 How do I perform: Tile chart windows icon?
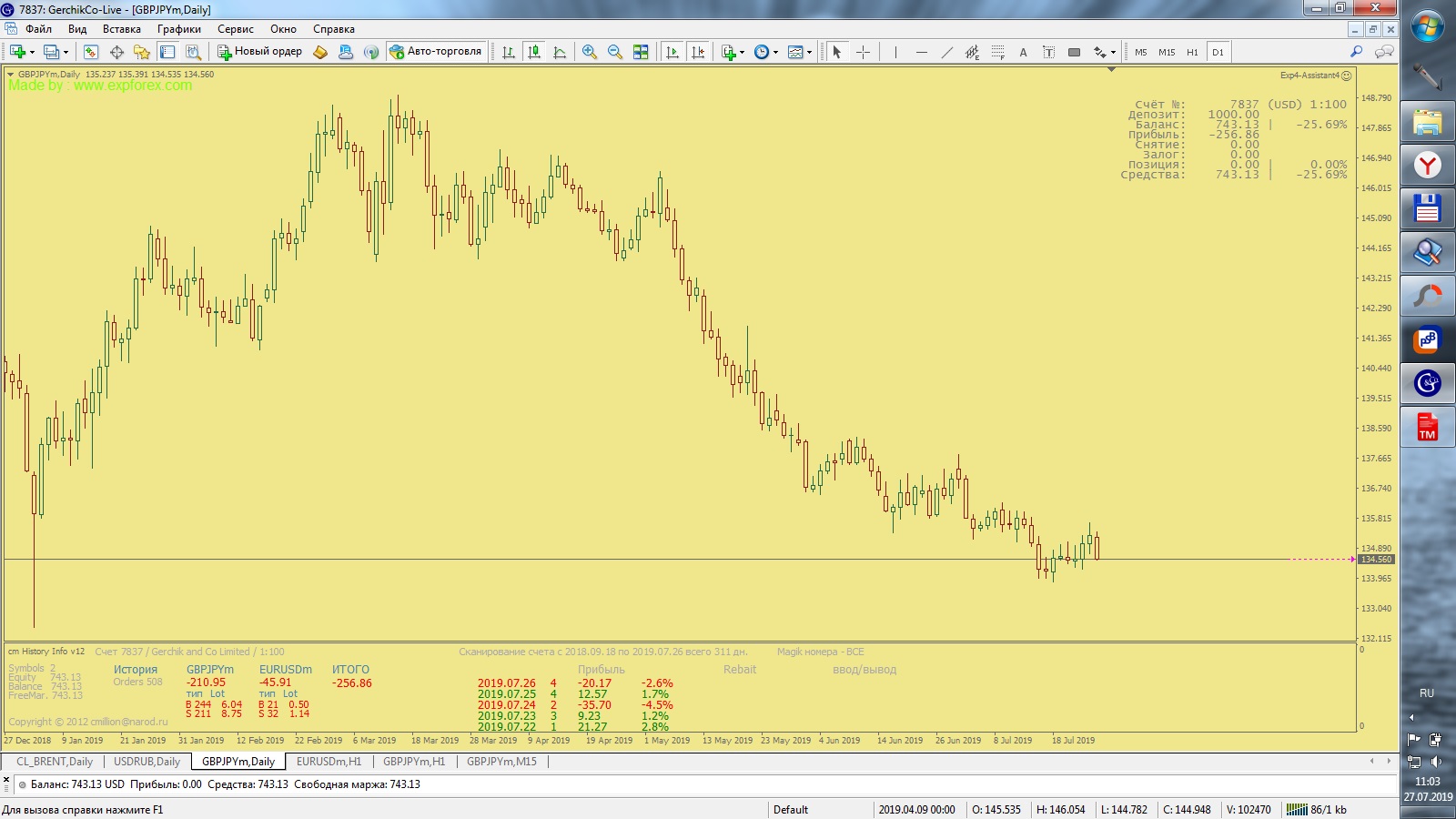click(x=641, y=52)
